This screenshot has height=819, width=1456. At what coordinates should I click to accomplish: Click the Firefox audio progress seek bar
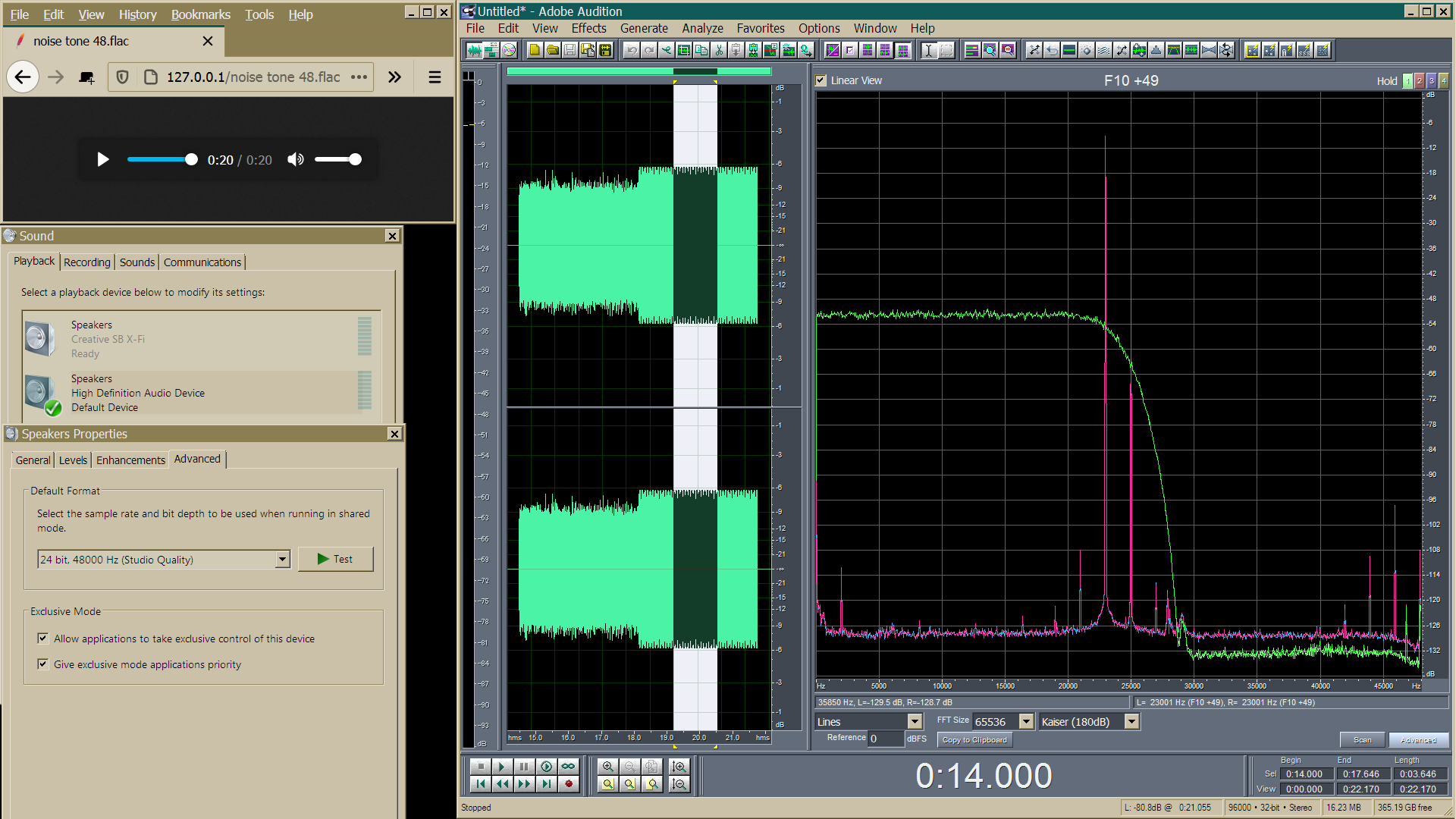162,159
